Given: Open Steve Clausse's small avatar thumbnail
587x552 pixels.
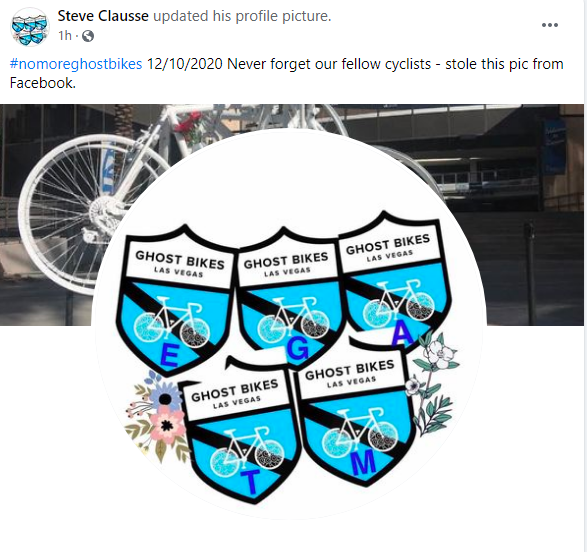Looking at the screenshot, I should [30, 27].
